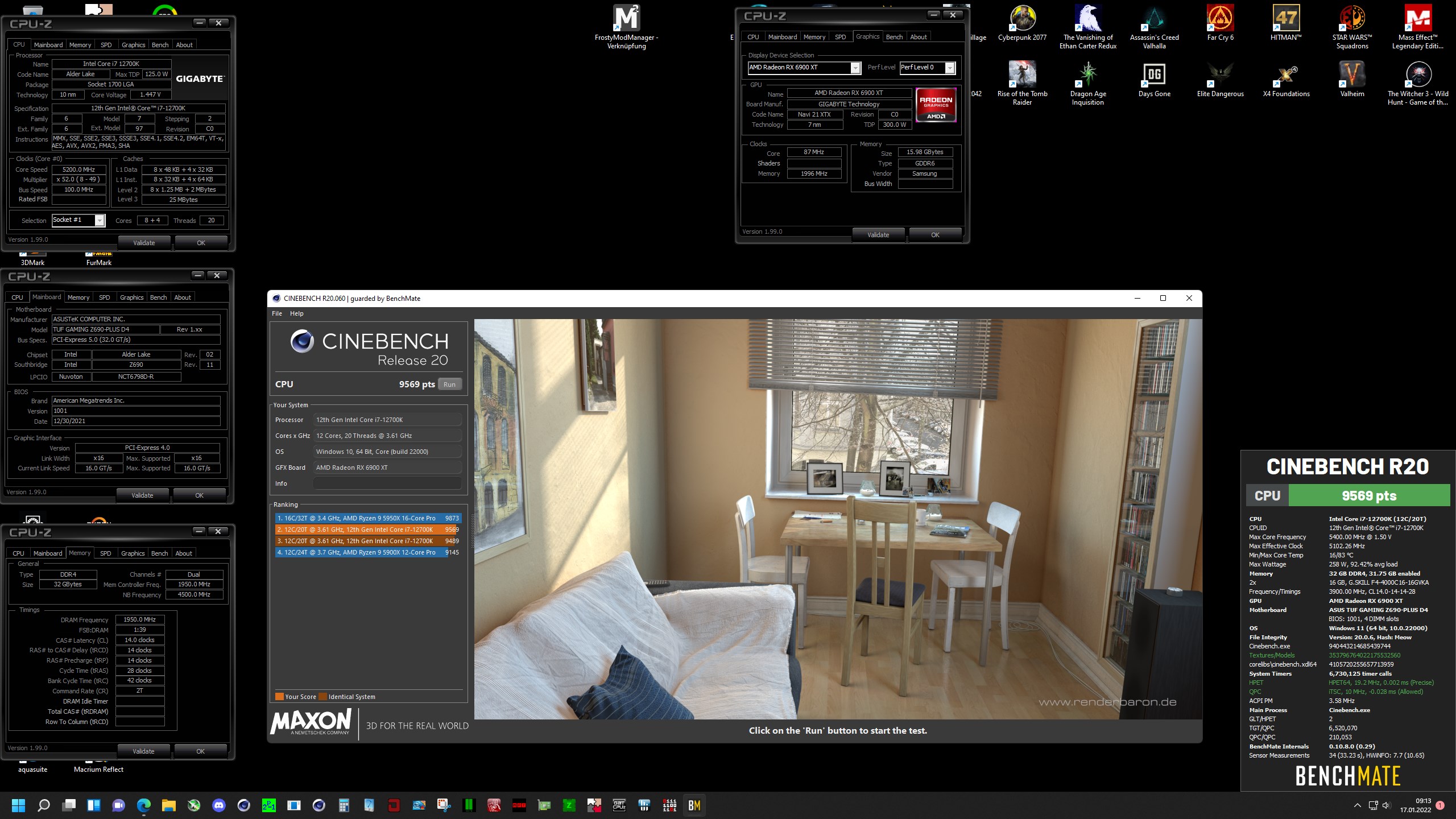Image resolution: width=1456 pixels, height=819 pixels.
Task: Click the green 9569 pts BenchMate score
Action: pos(1369,495)
